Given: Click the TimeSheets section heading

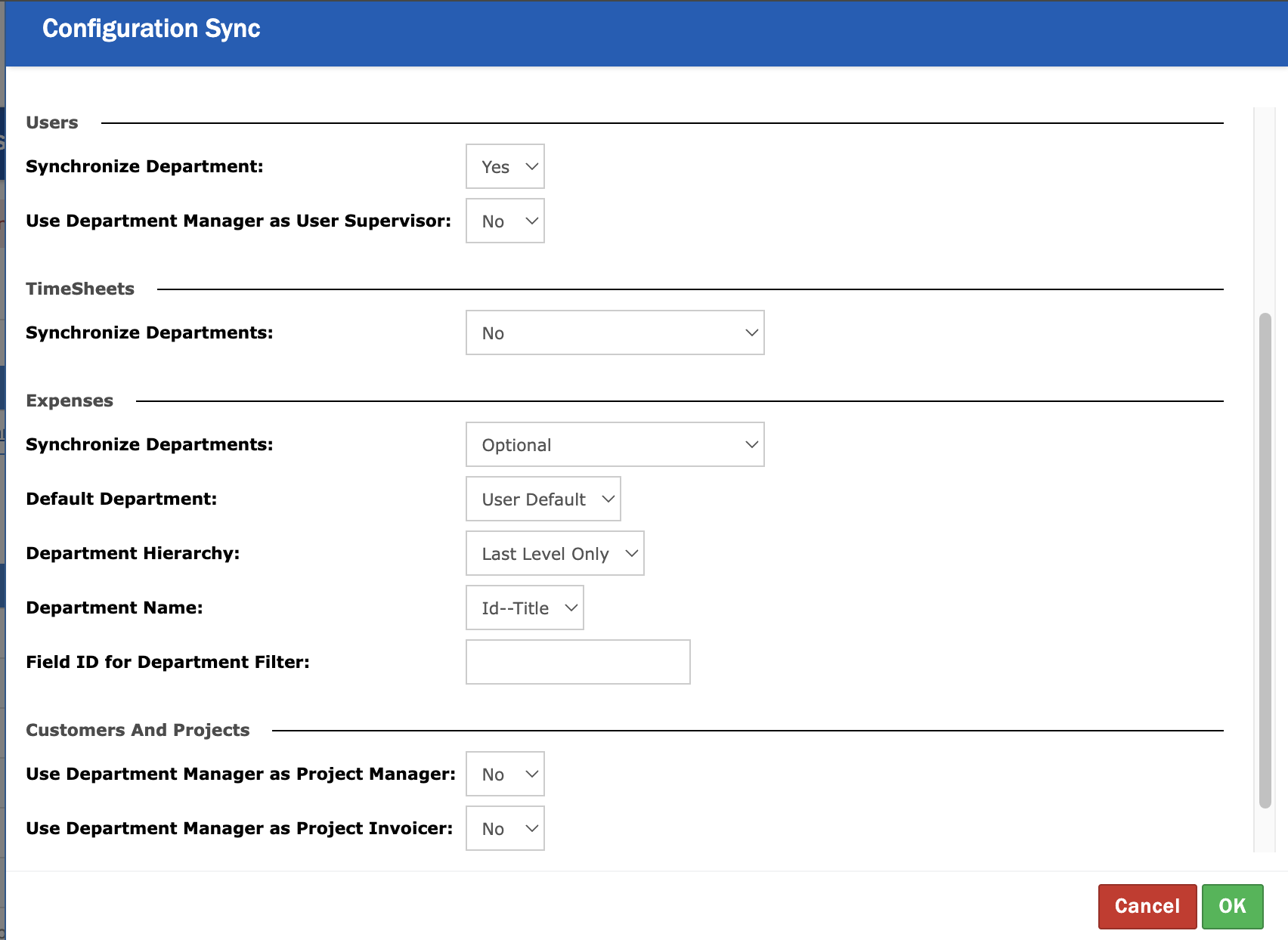Looking at the screenshot, I should pos(80,289).
